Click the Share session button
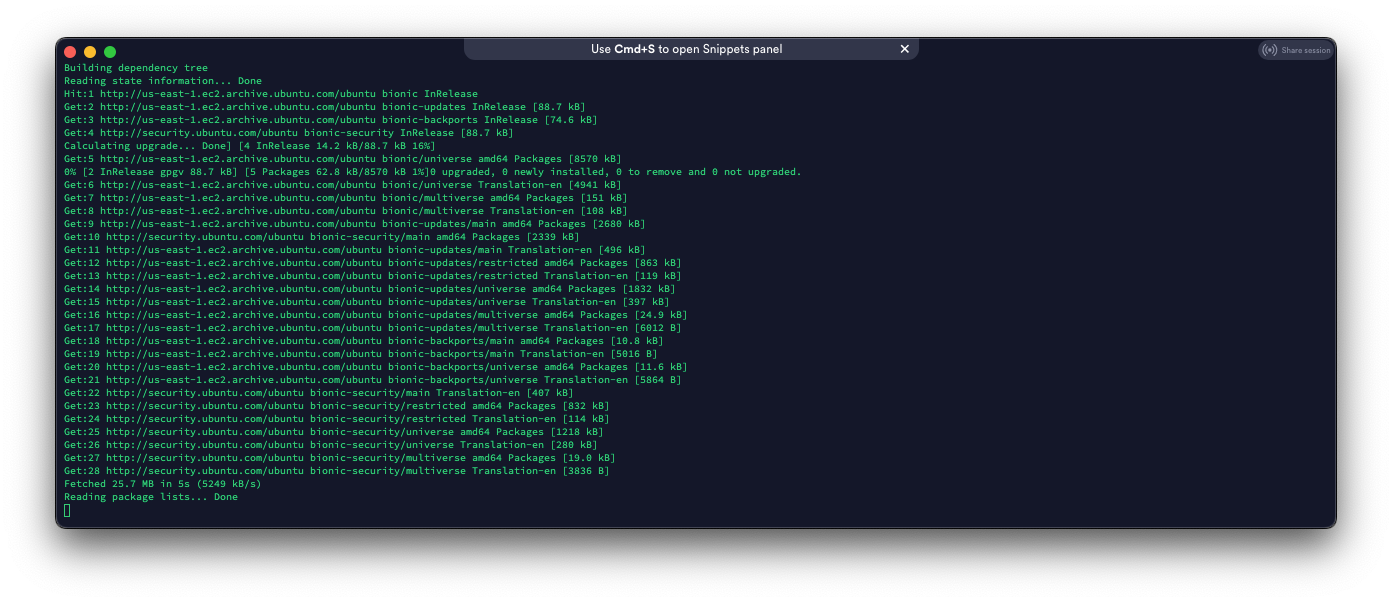Viewport: 1392px width, 602px height. pos(1296,50)
